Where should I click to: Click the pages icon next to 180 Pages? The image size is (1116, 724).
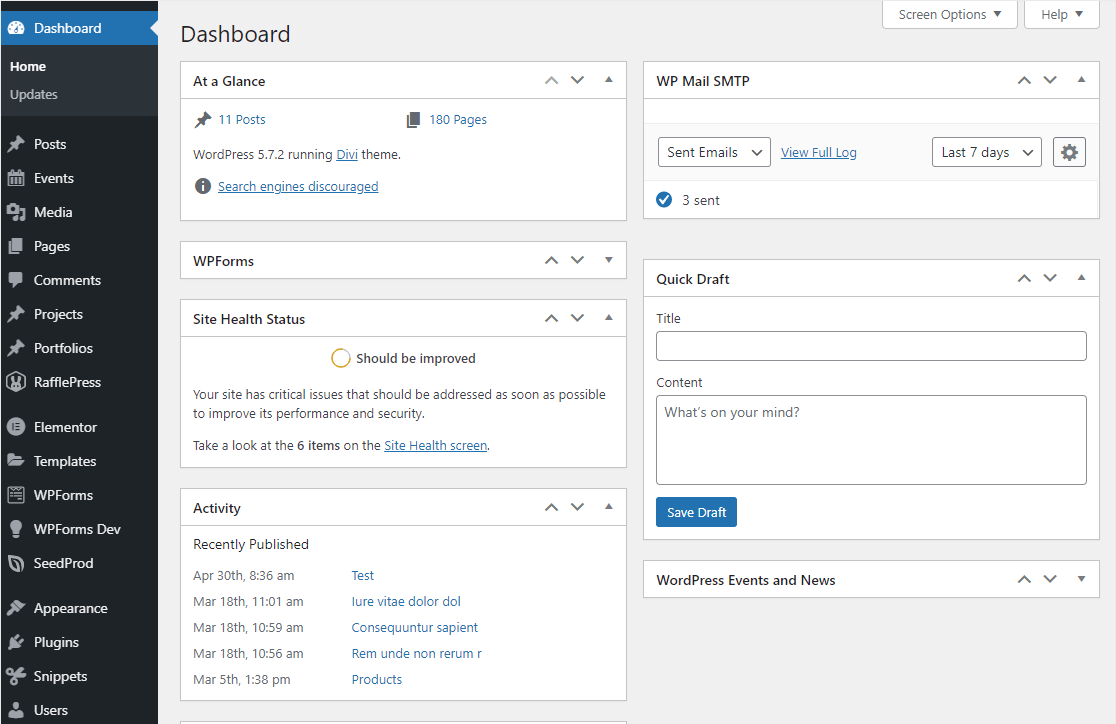414,120
